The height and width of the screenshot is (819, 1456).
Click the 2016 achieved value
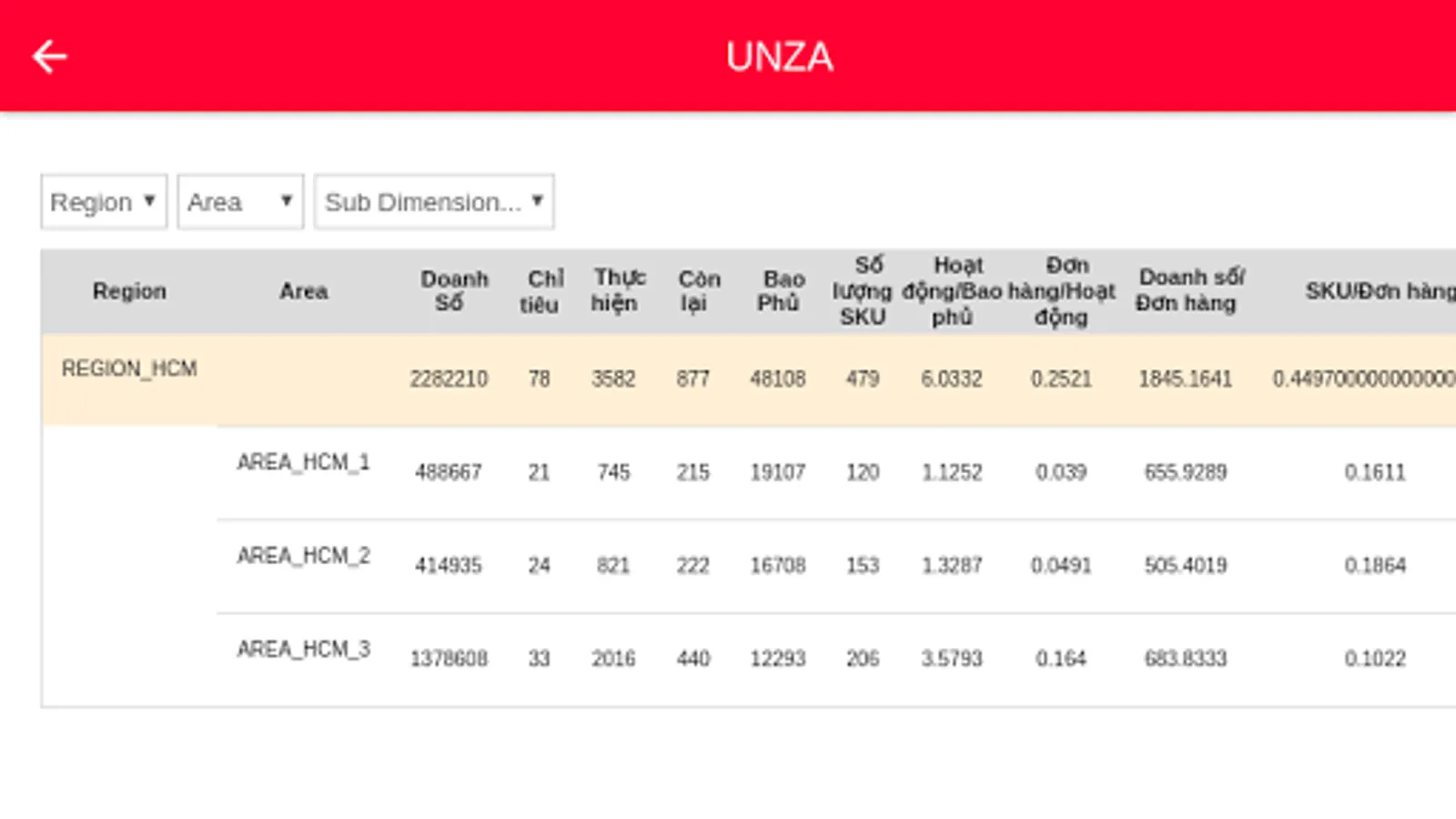click(613, 658)
